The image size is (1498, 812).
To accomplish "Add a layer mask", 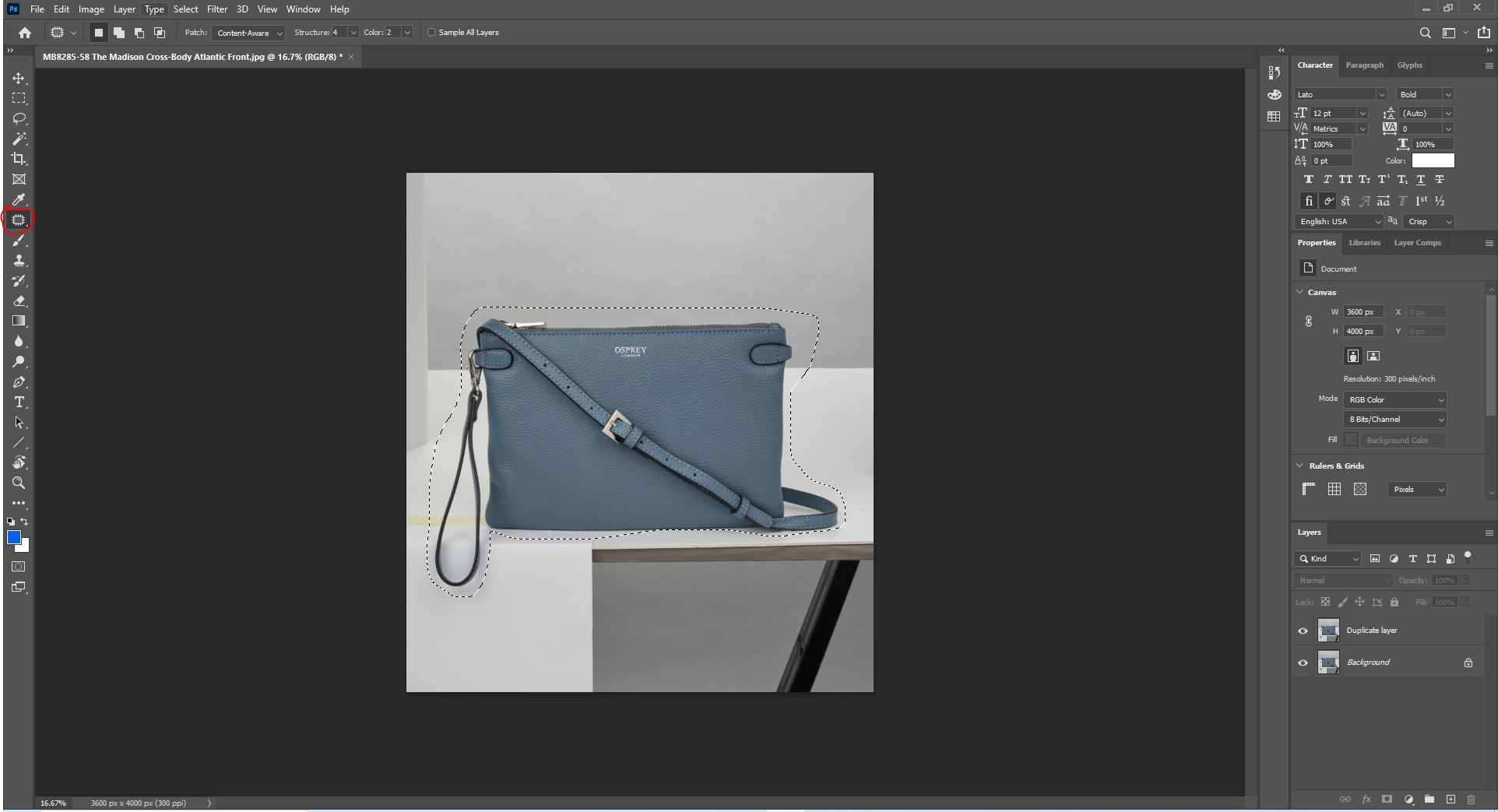I will click(x=1387, y=800).
